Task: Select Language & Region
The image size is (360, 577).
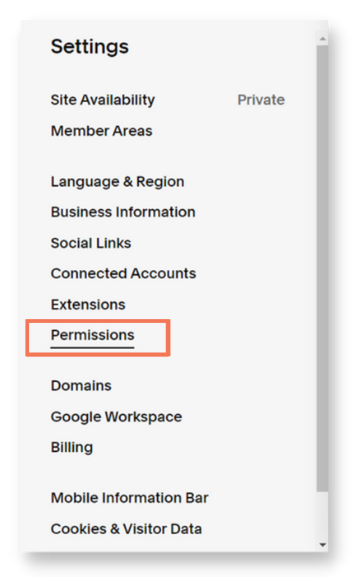Action: click(x=117, y=182)
